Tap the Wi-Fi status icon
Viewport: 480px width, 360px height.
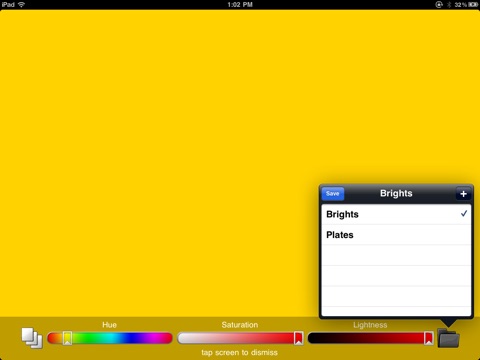21,4
